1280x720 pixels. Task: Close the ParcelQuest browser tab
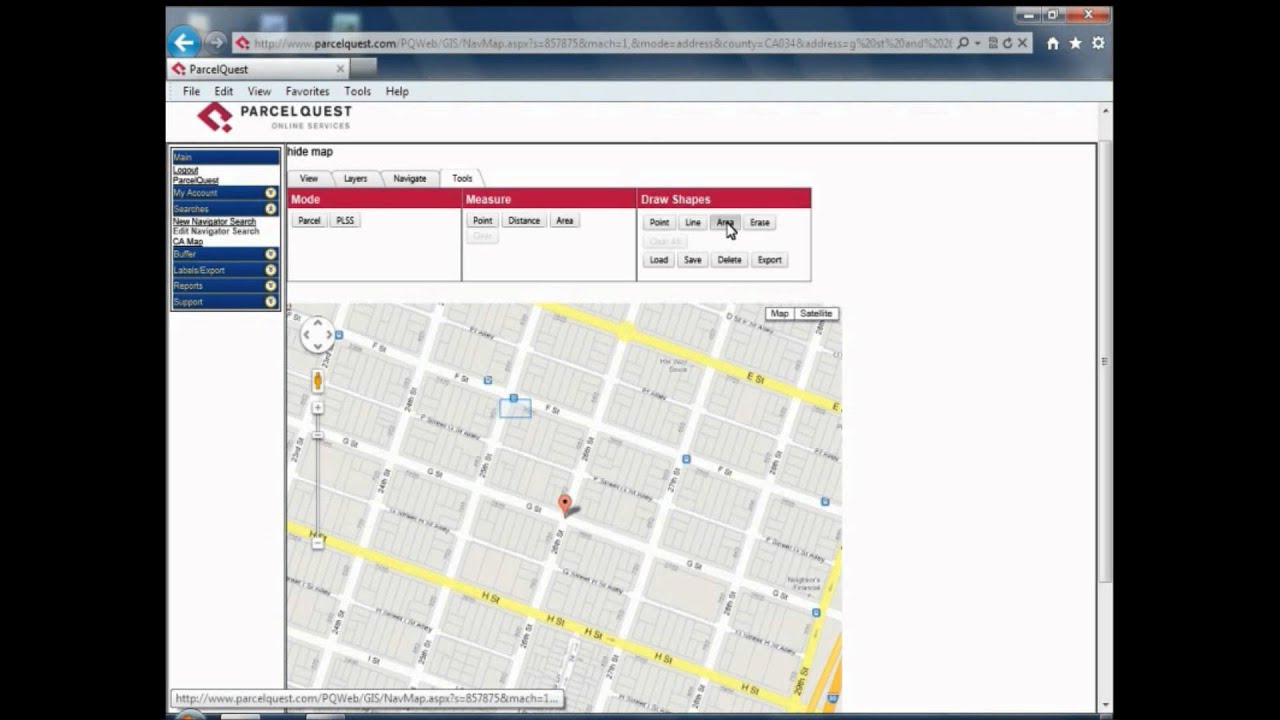click(340, 69)
